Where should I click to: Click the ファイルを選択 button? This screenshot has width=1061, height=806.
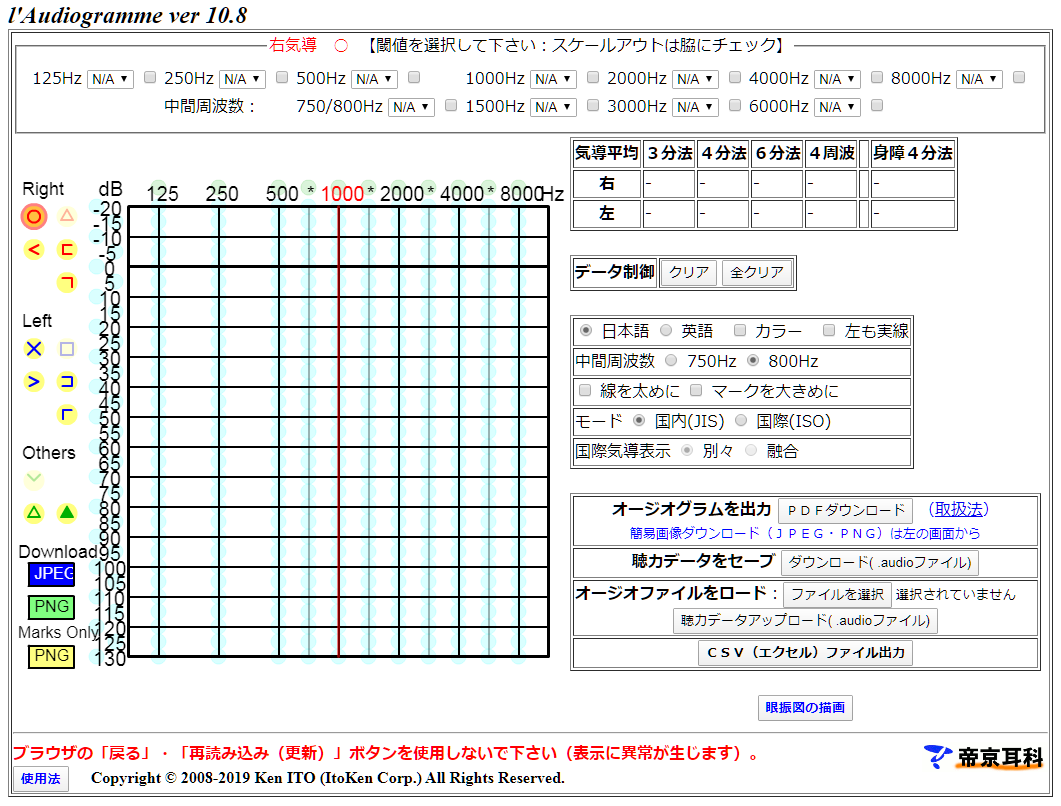837,595
